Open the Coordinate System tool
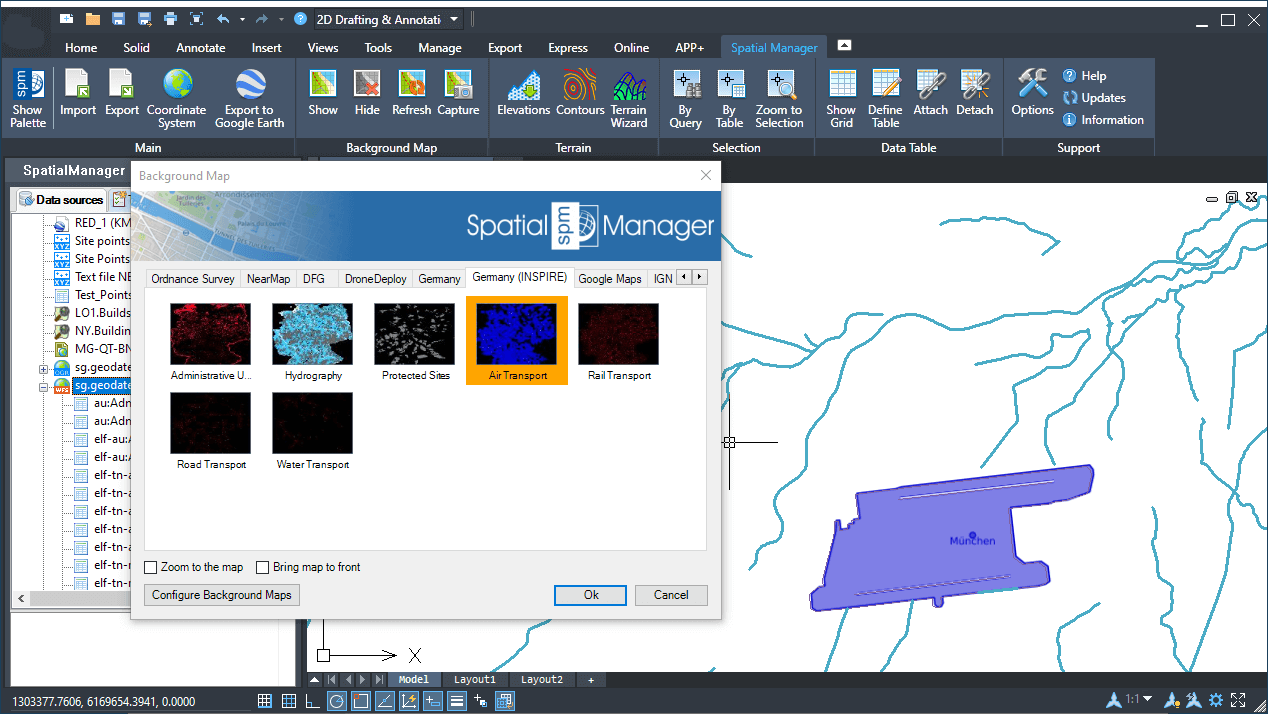Viewport: 1268px width, 714px height. coord(177,98)
